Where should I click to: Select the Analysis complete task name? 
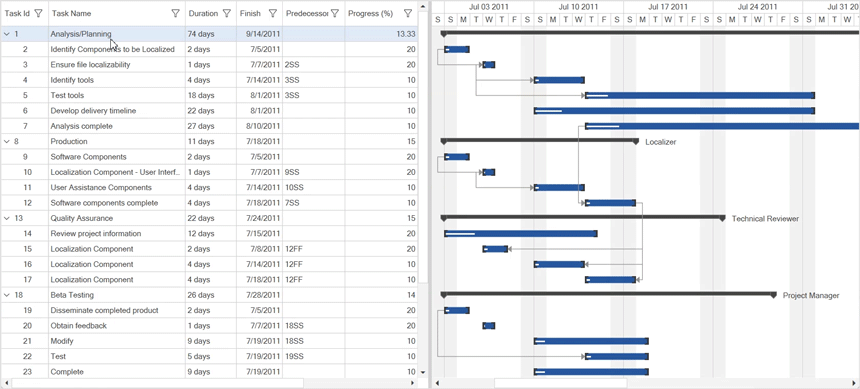(82, 126)
